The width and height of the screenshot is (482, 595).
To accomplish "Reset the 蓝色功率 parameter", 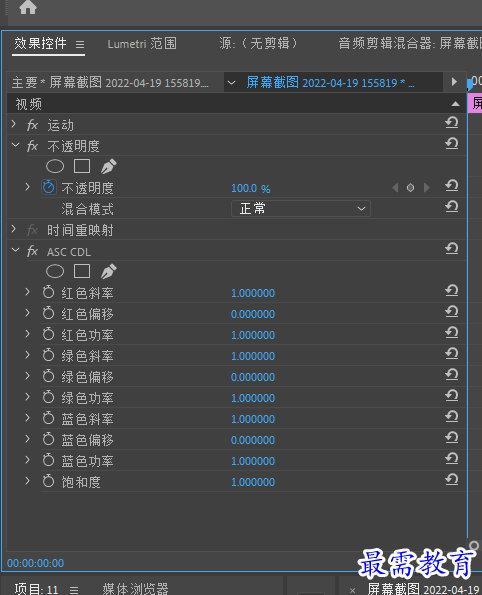I will 452,458.
